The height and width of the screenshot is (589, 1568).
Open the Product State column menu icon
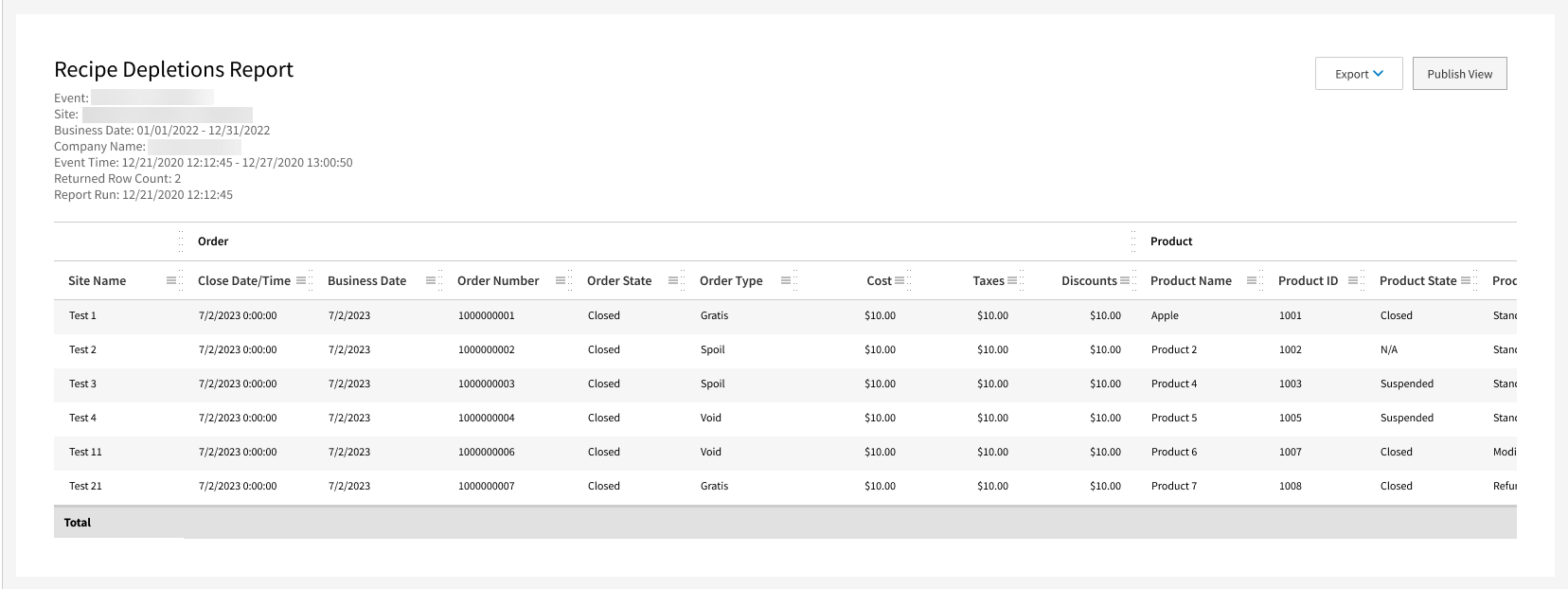pyautogui.click(x=1466, y=280)
